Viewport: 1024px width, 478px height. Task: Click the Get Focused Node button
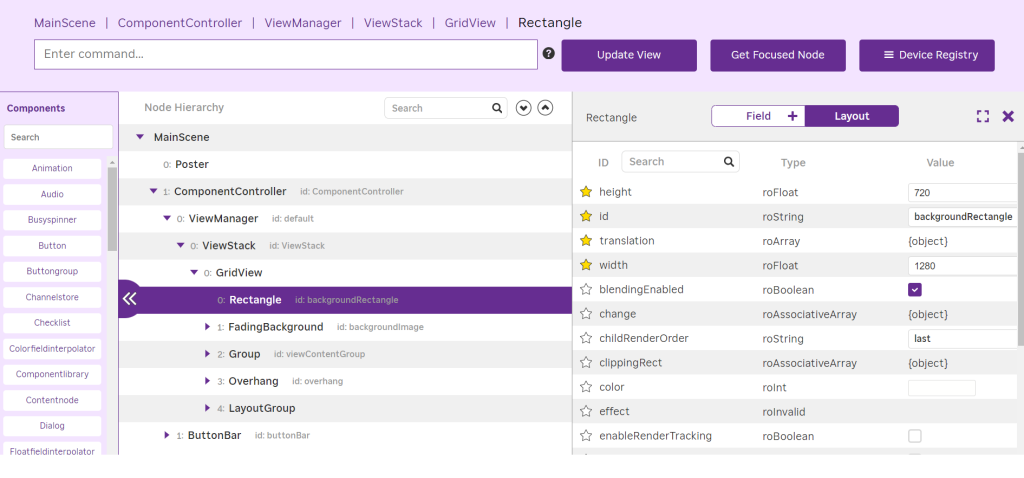[x=778, y=56]
